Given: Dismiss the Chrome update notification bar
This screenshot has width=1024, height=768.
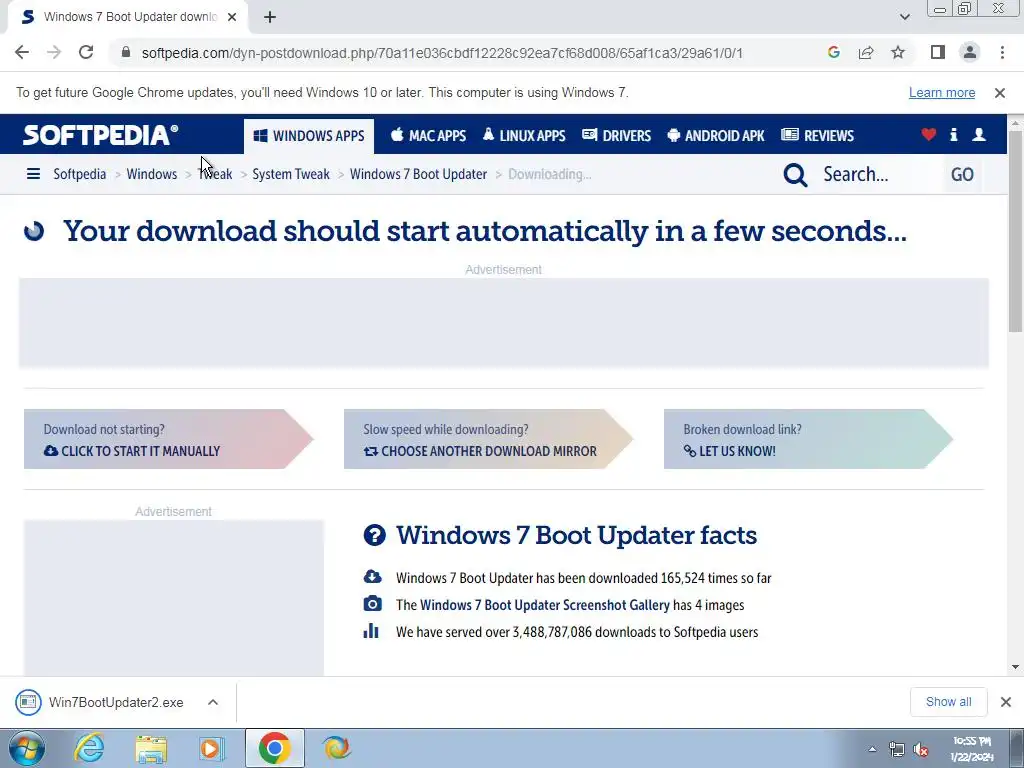Looking at the screenshot, I should point(1000,93).
